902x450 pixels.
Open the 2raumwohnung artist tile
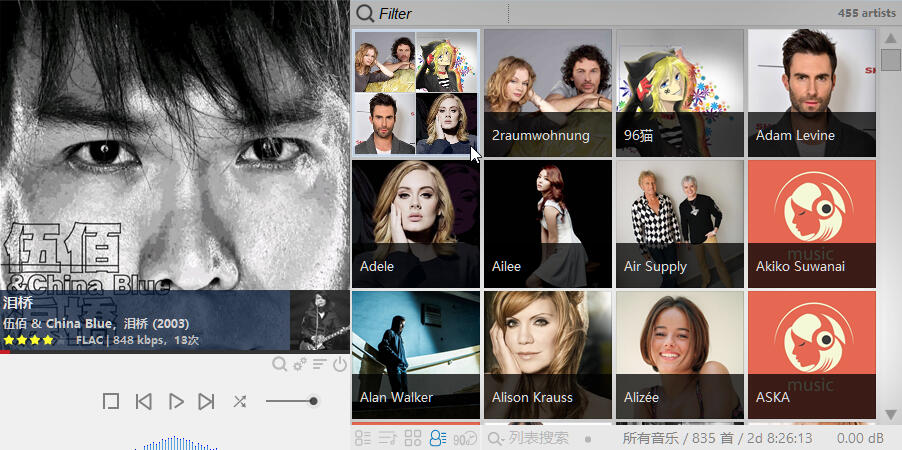548,93
